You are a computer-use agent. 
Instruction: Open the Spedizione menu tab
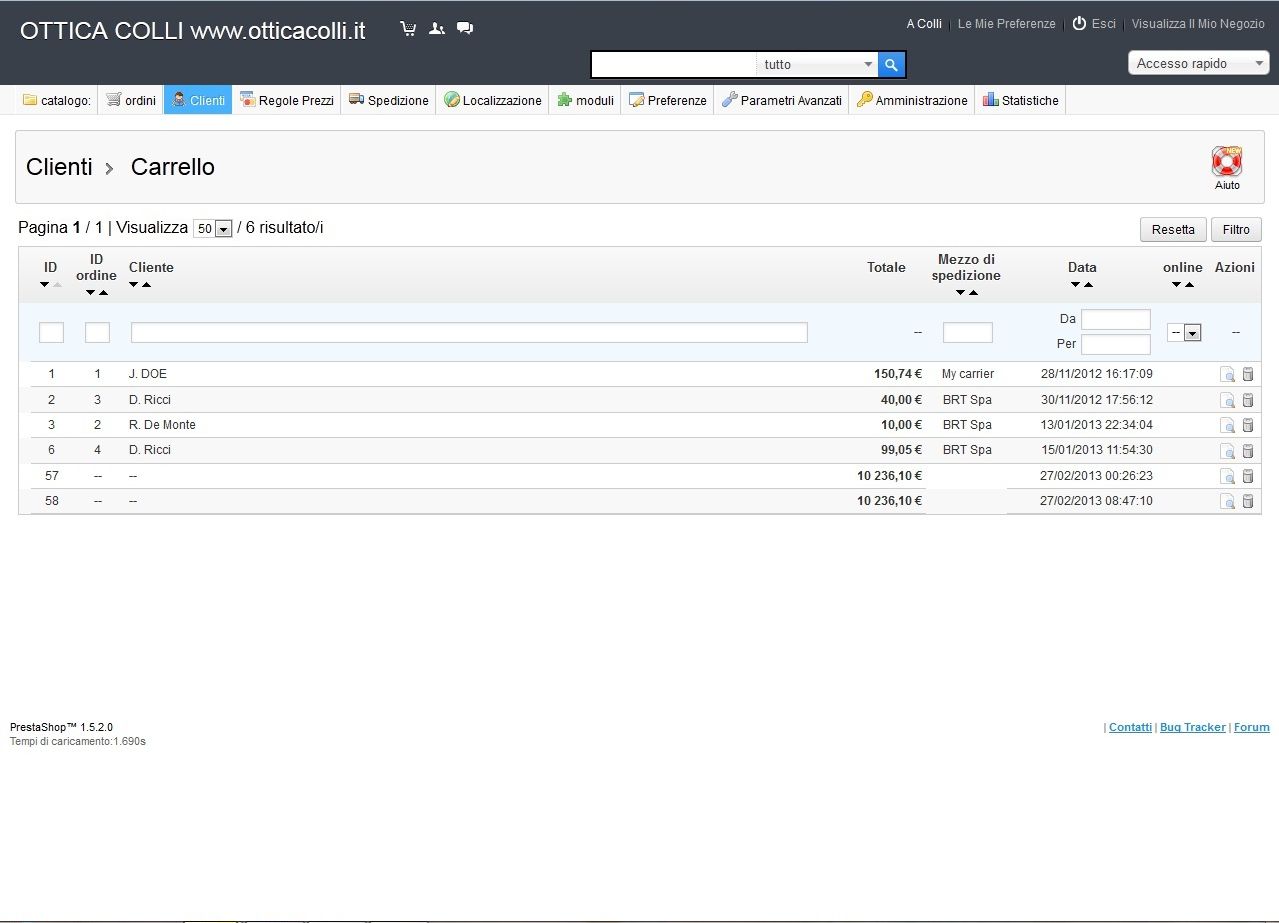tap(388, 100)
